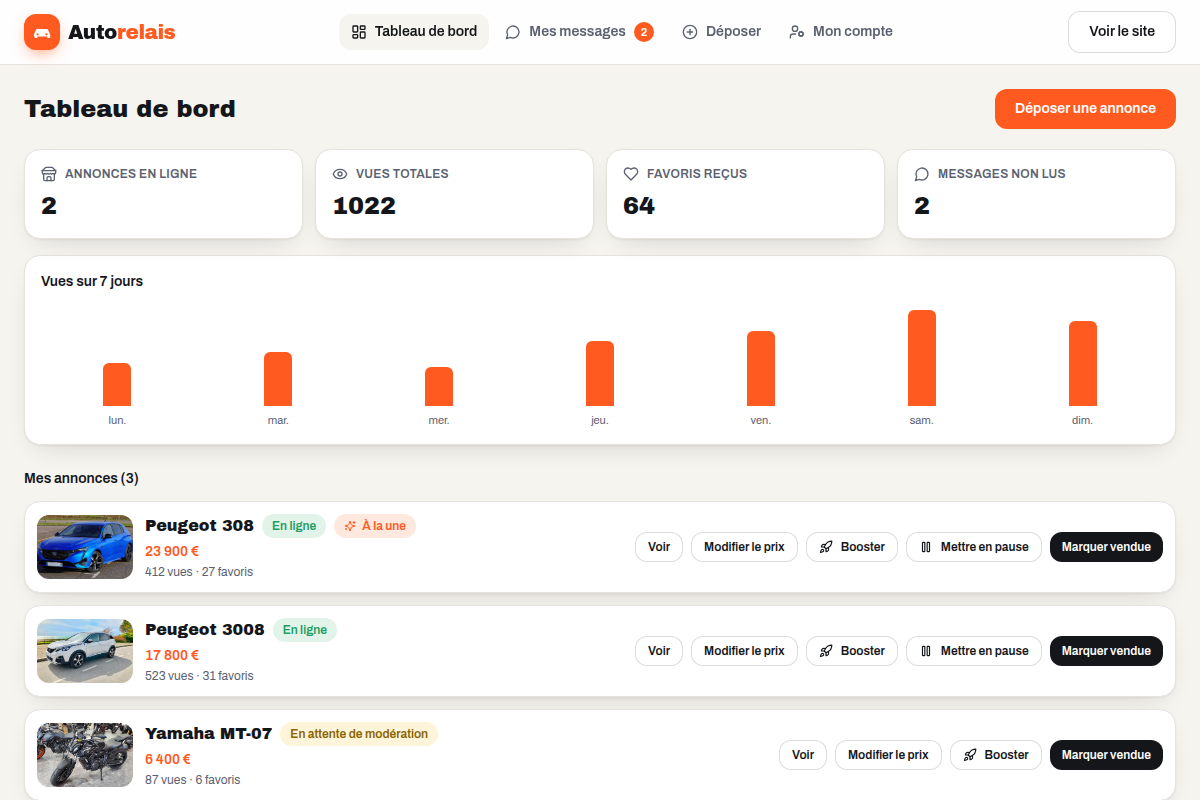
Task: Click the eye icon in Vues totales
Action: coord(340,174)
